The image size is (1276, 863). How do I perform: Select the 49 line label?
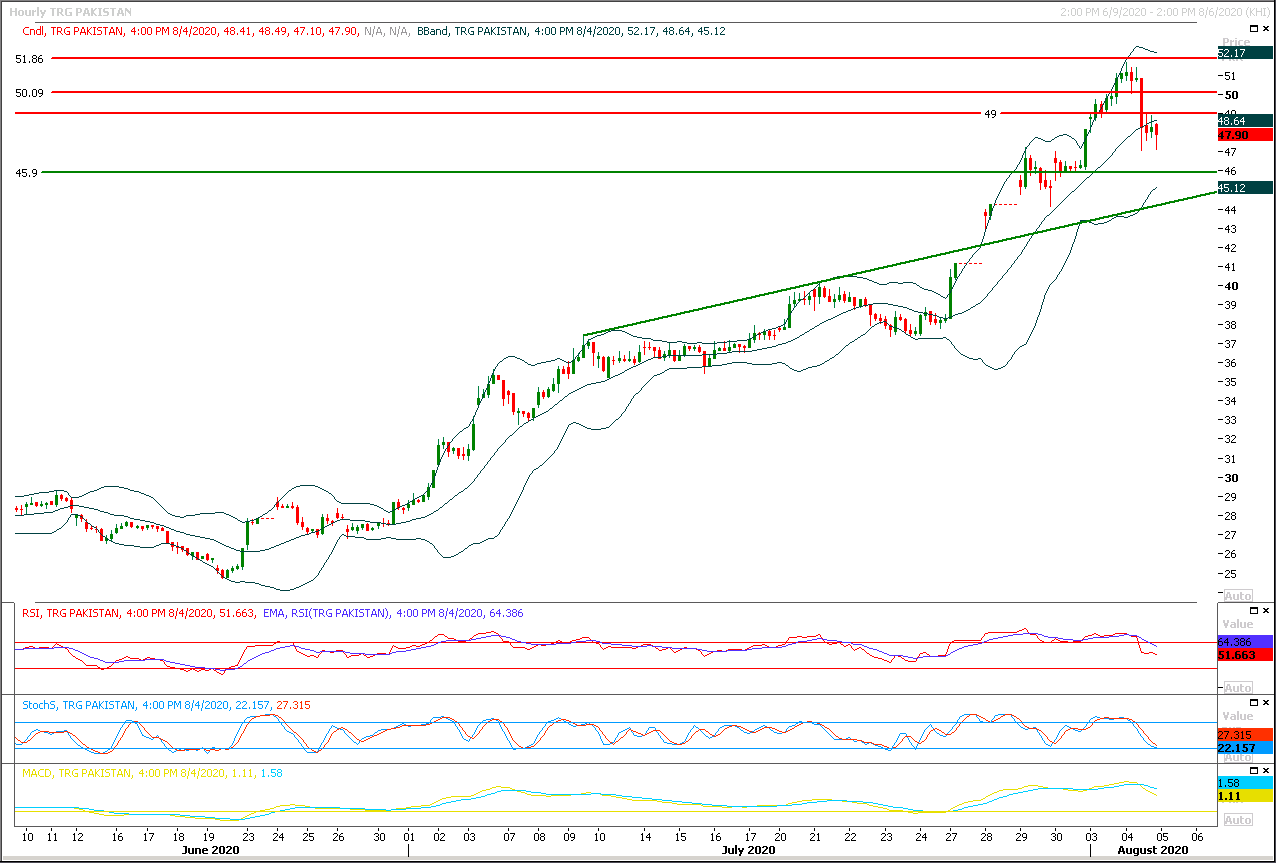click(990, 114)
